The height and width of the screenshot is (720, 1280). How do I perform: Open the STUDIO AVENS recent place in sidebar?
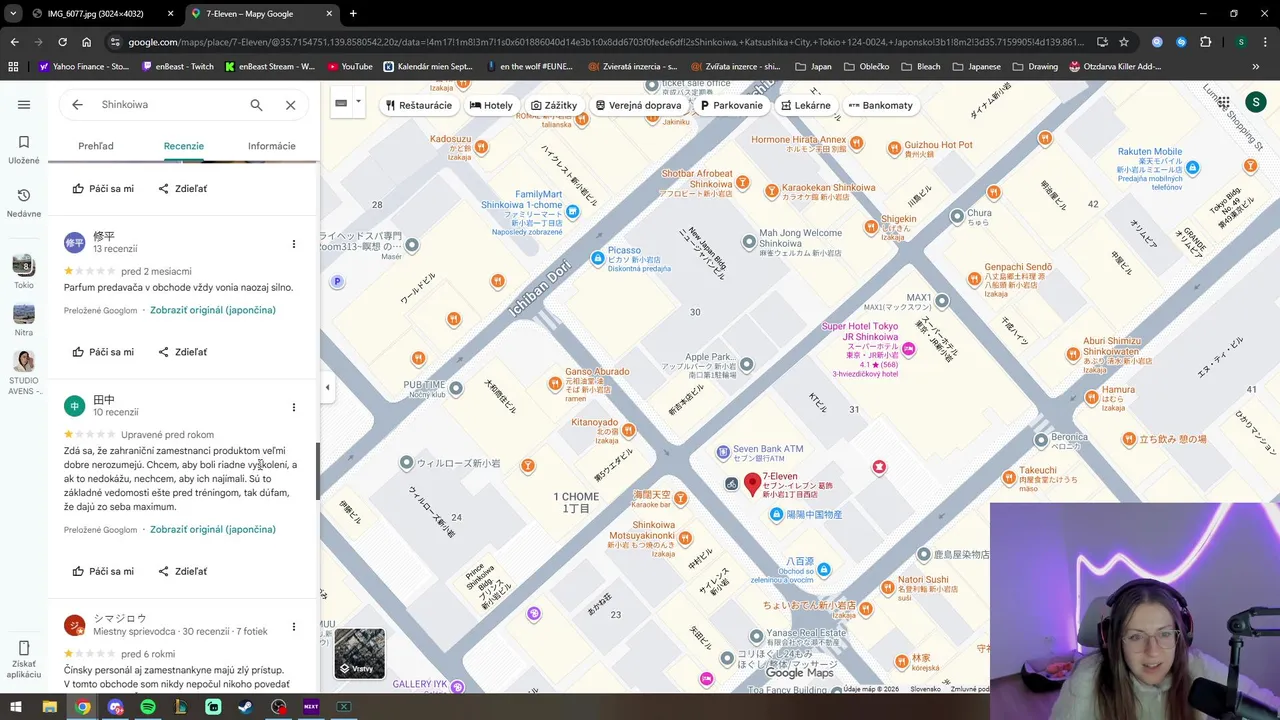24,372
